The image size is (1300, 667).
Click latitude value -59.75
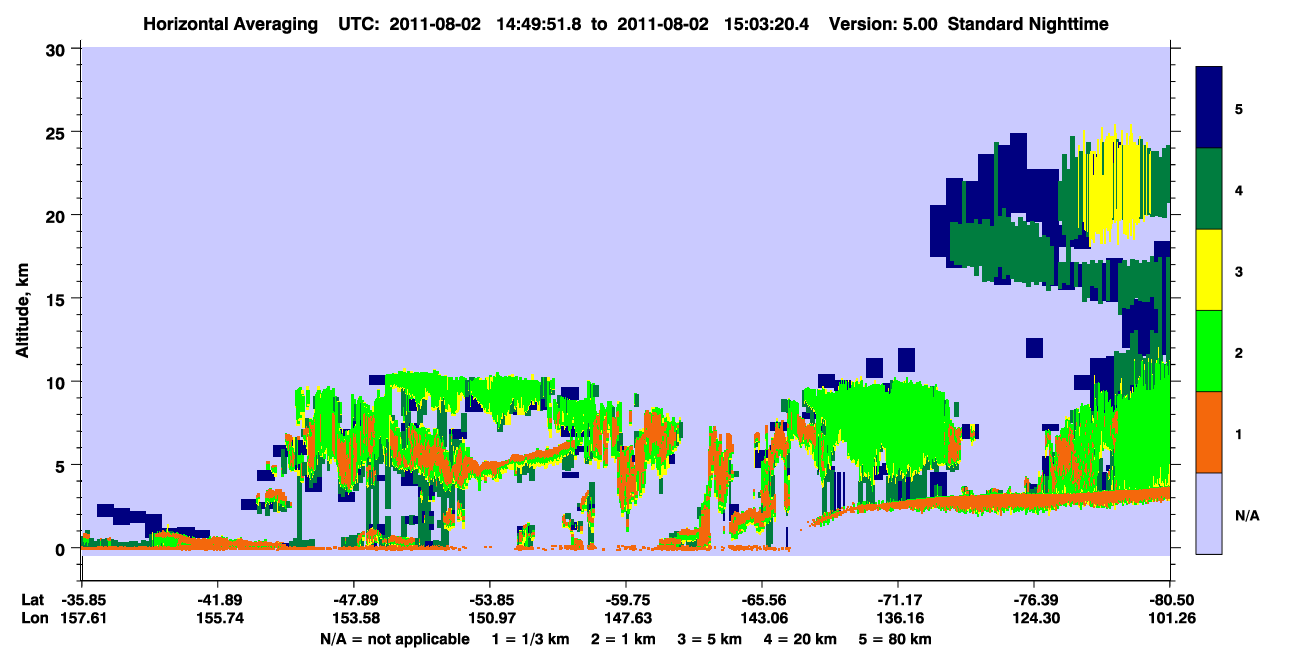(x=625, y=600)
